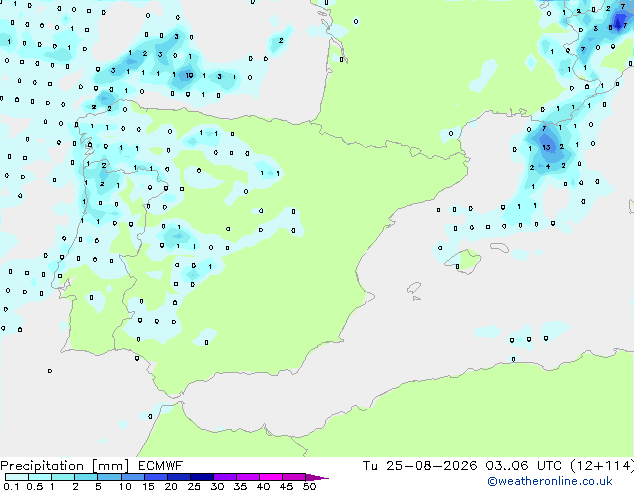Viewport: 634px width, 490px height.
Task: Click the '13' precipitation value on map
Action: [x=546, y=148]
